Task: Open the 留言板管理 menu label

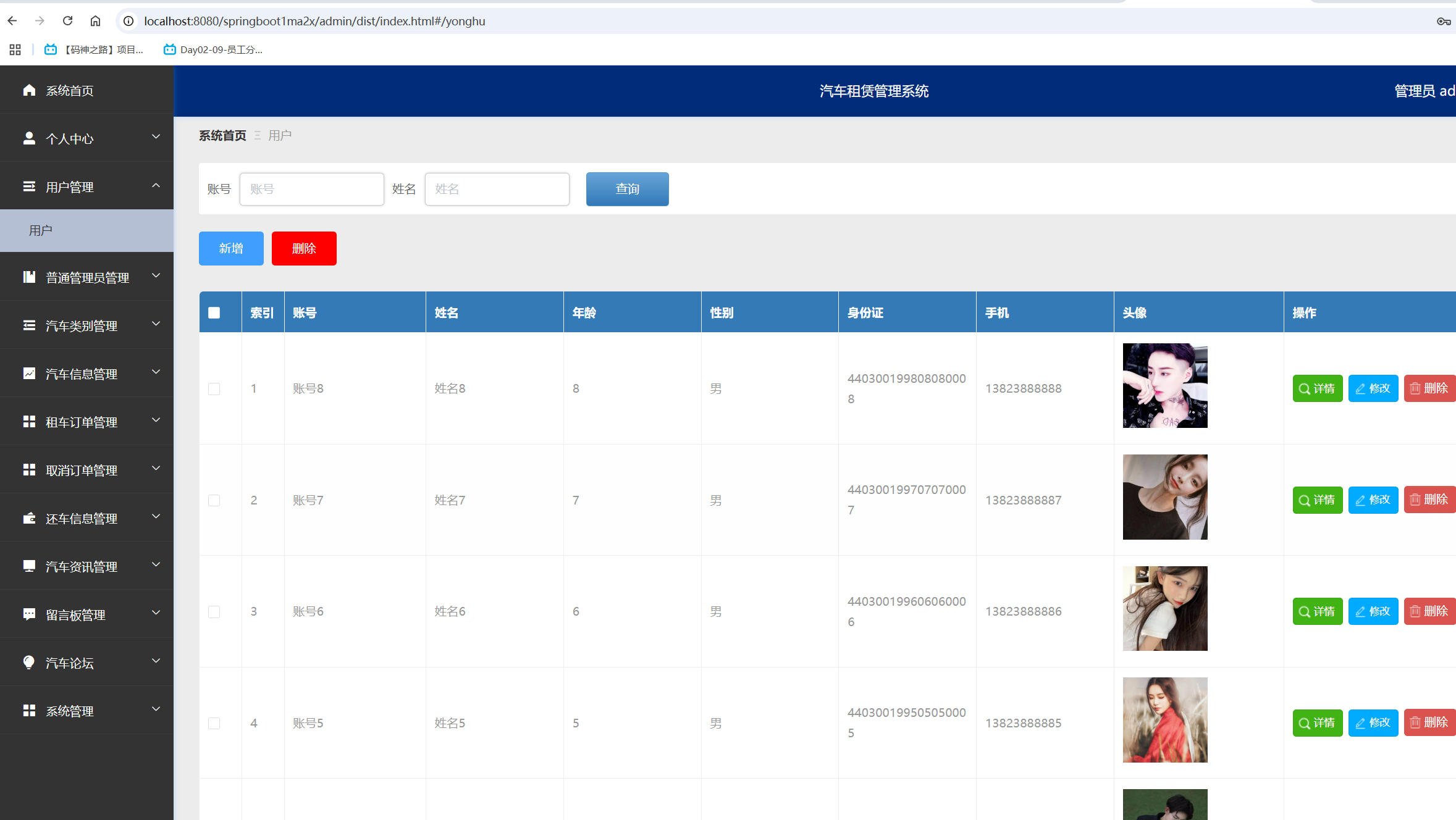Action: [76, 615]
